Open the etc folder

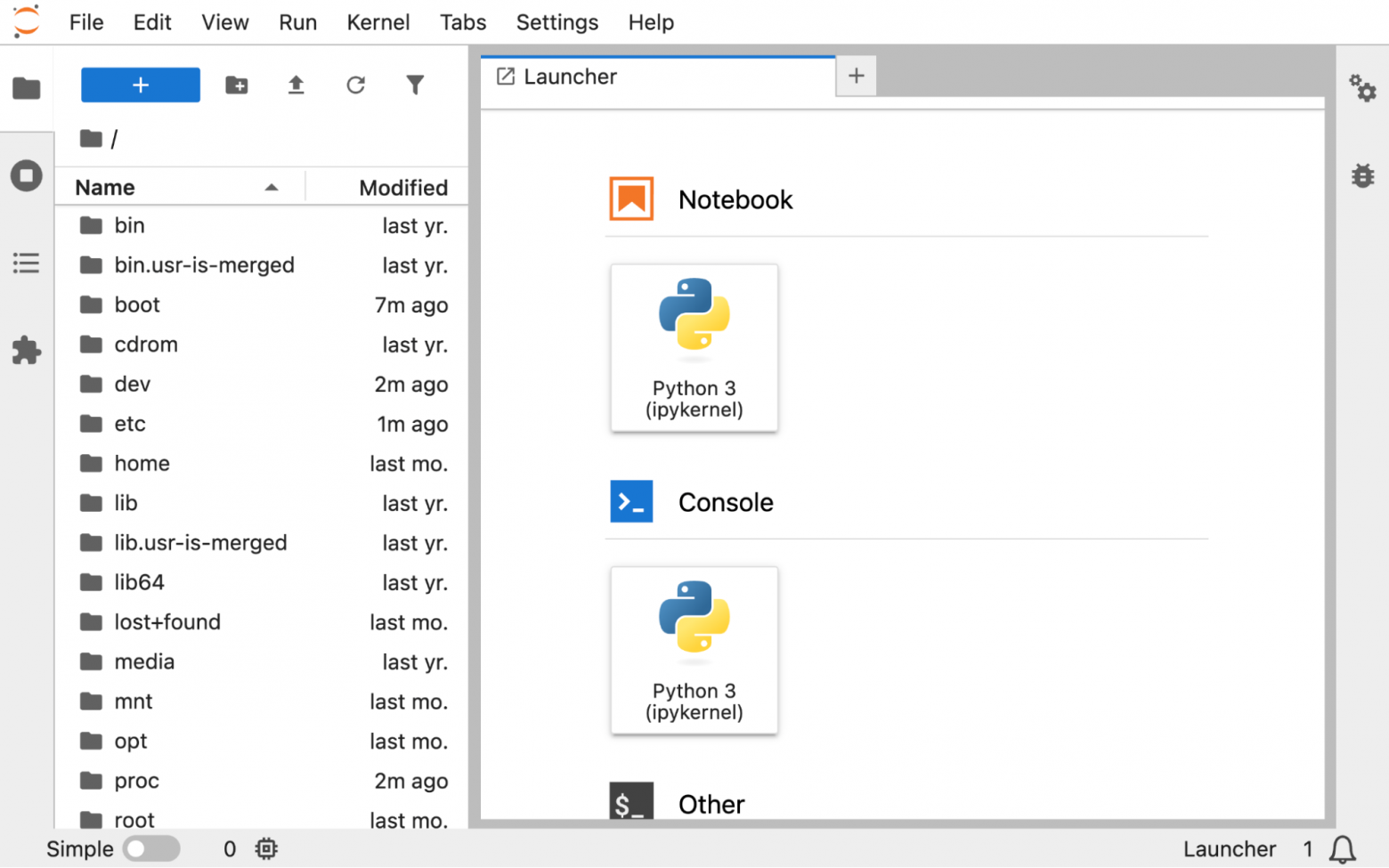[x=130, y=424]
